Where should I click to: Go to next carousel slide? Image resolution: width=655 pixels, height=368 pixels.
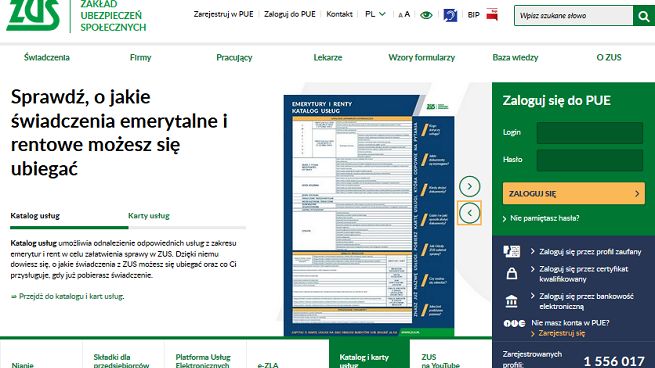tap(470, 186)
